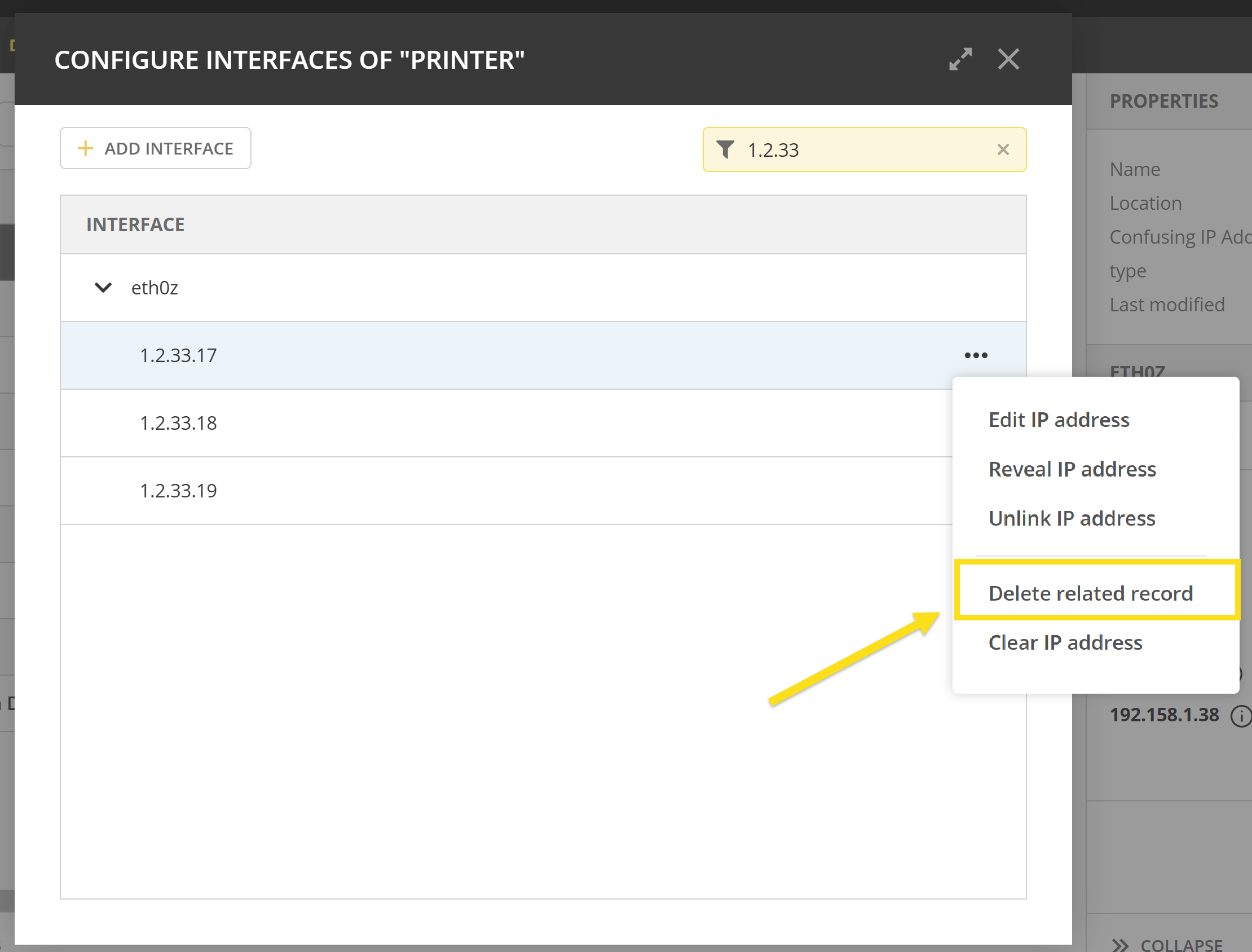1252x952 pixels.
Task: Click info icon beside 192.158.1.38
Action: [1241, 716]
